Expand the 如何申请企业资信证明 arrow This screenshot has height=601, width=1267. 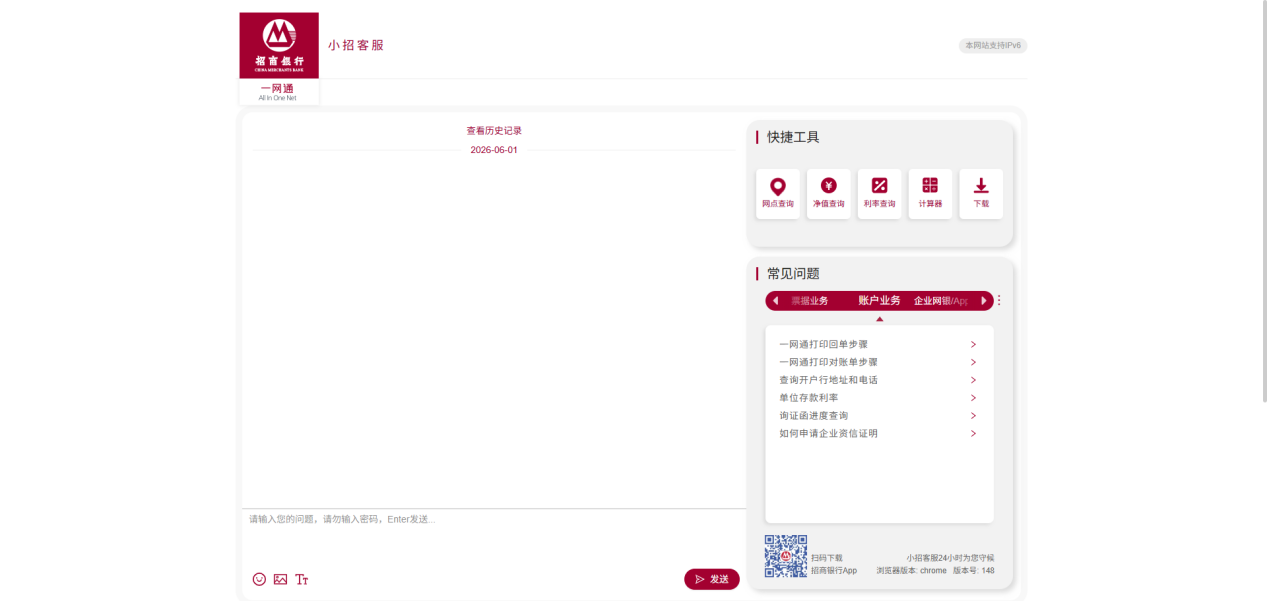click(973, 434)
